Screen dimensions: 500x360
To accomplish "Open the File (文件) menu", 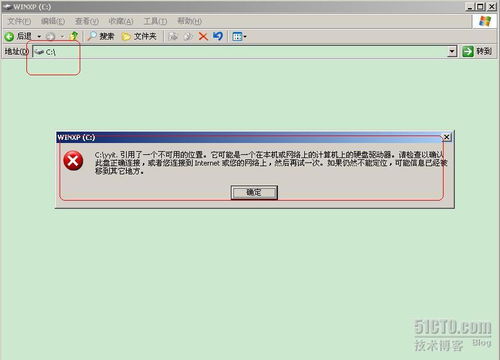I will pos(19,21).
